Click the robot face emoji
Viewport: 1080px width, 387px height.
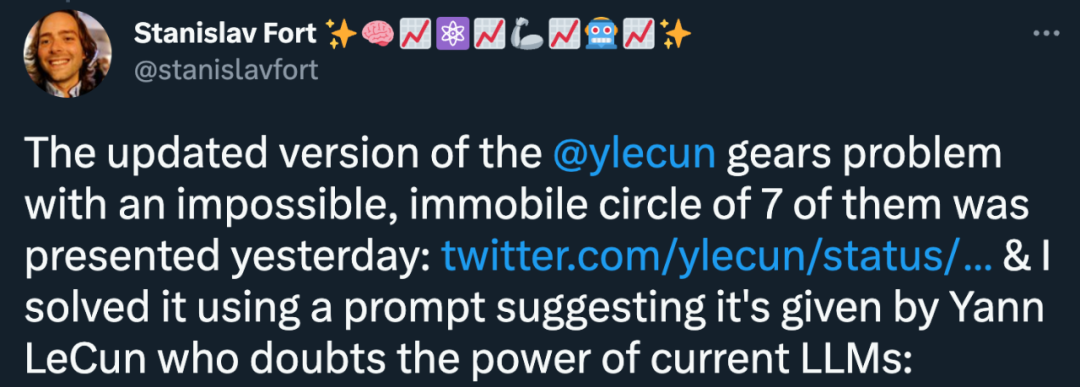pyautogui.click(x=600, y=34)
